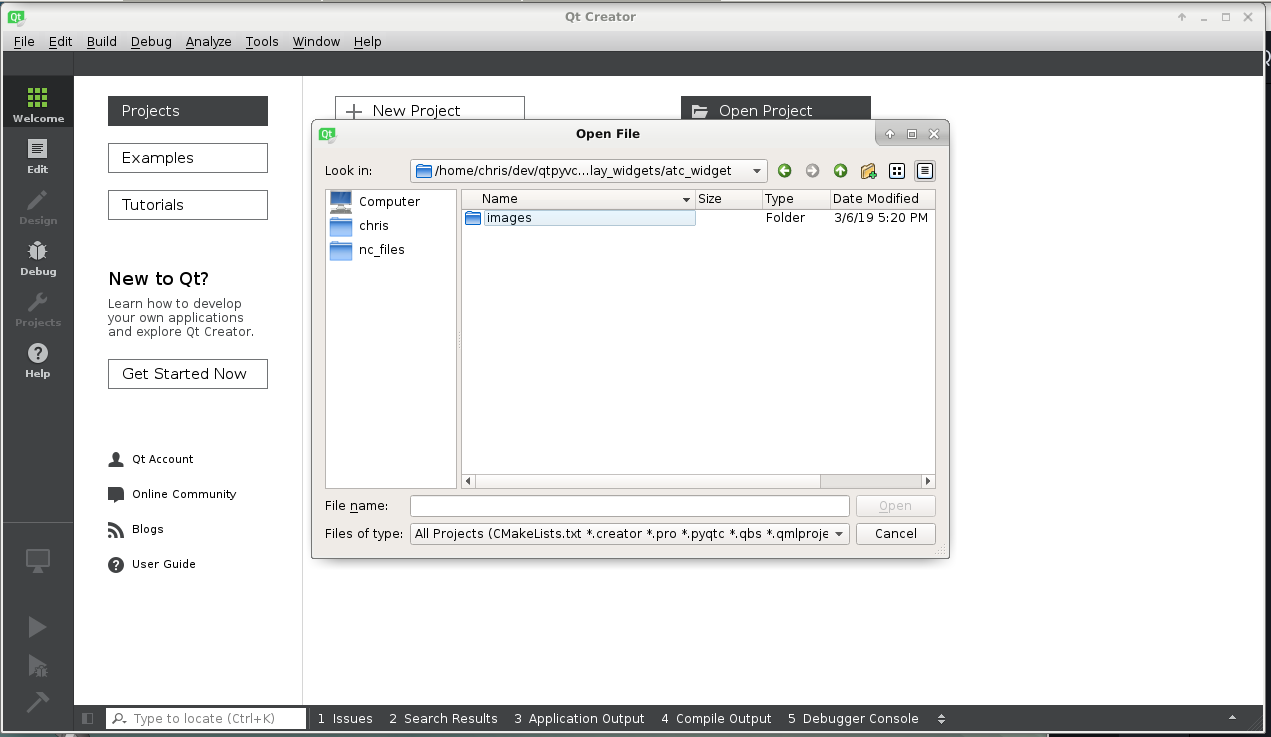Go forward in Open File dialog
This screenshot has width=1271, height=737.
point(812,171)
